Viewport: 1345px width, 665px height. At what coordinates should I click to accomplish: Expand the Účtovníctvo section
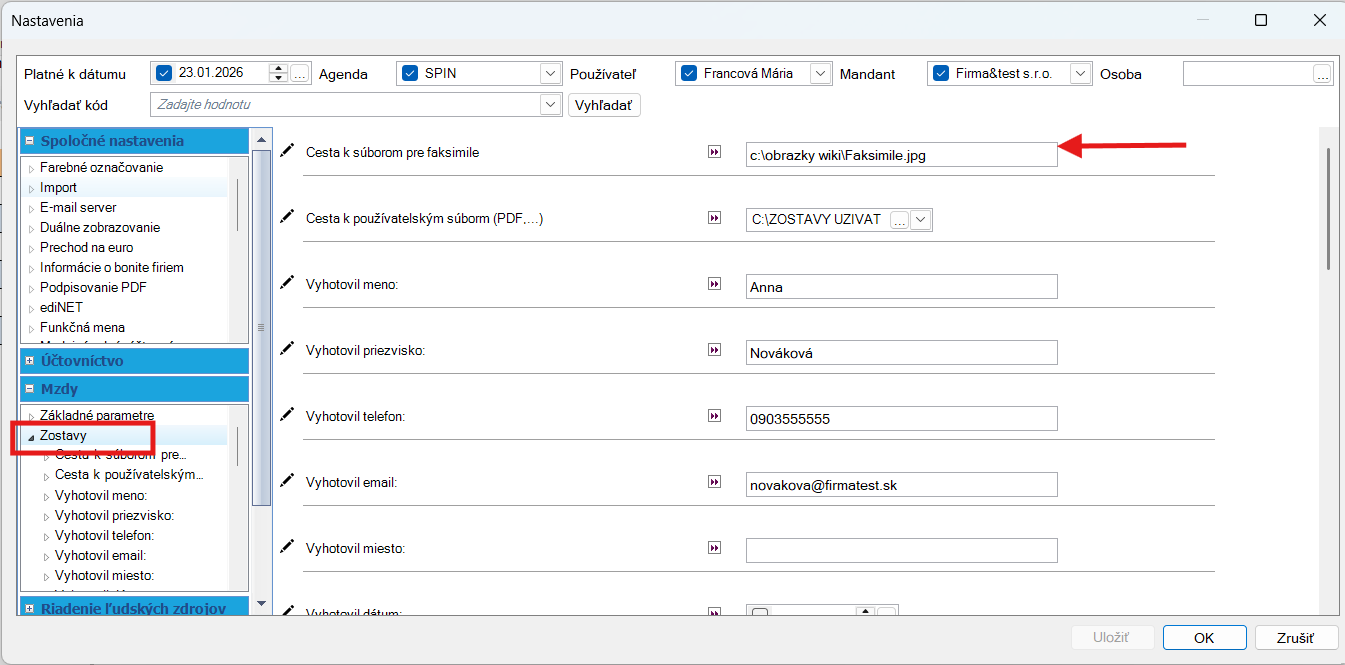click(30, 361)
